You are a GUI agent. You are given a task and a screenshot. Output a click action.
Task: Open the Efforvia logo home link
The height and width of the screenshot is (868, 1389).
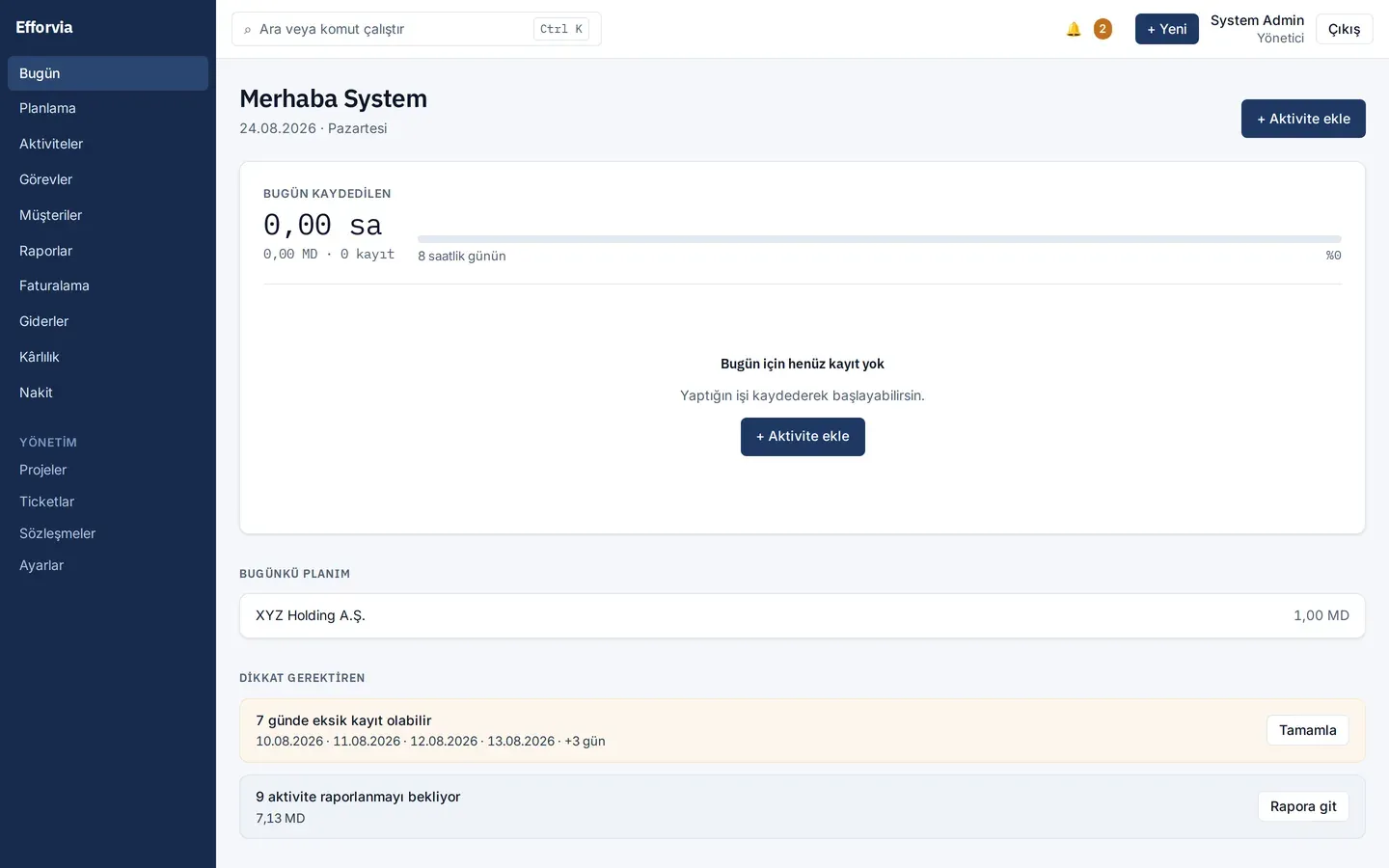pos(44,27)
